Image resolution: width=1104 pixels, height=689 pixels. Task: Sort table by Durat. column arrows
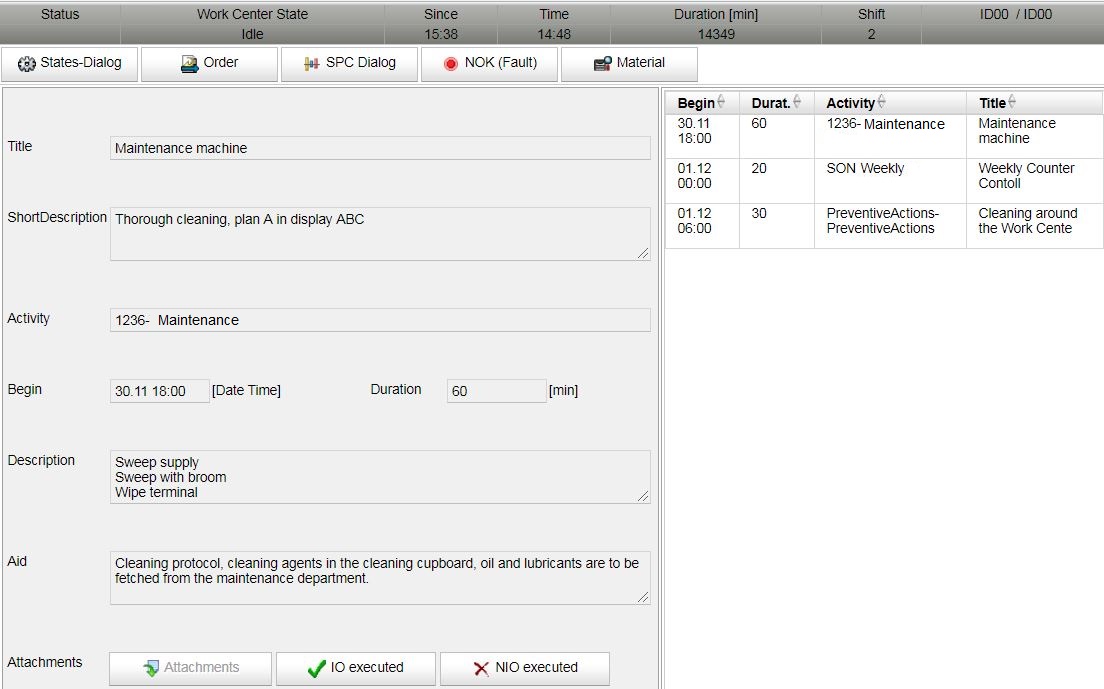(x=797, y=102)
